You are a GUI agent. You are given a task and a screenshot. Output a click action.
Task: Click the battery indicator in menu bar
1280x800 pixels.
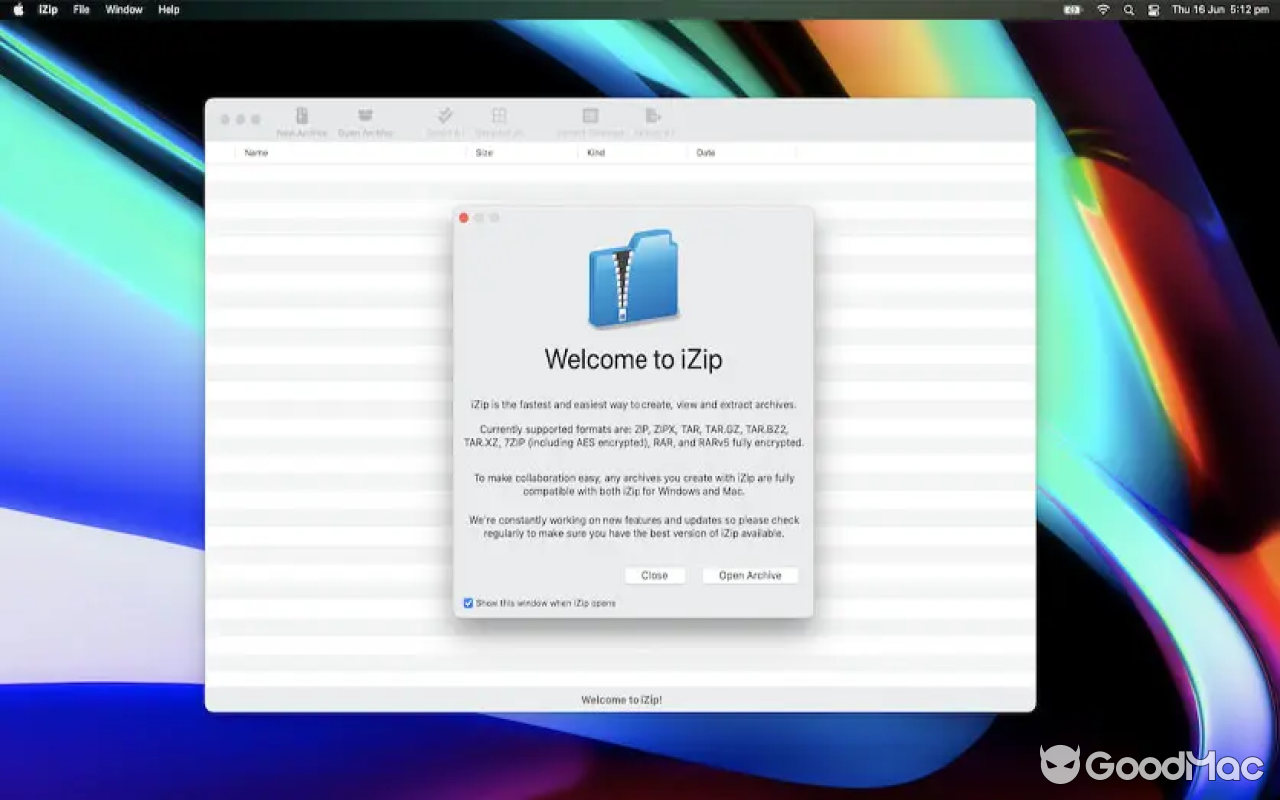point(1072,9)
